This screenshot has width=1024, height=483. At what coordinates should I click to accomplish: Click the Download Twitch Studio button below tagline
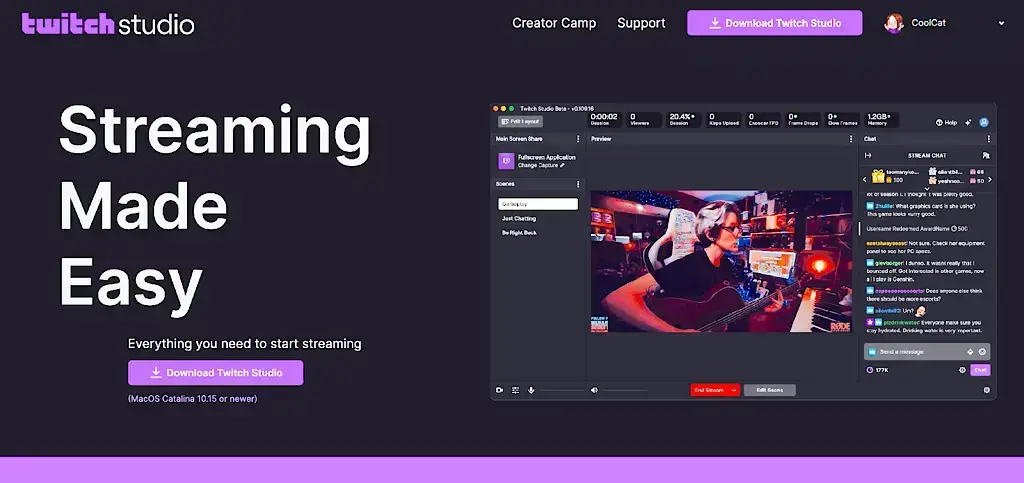pos(216,373)
